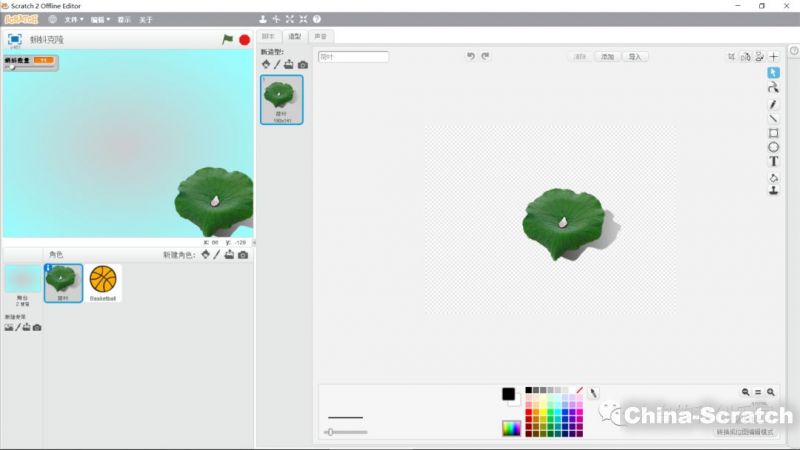Viewport: 800px width, 450px height.
Task: Select the pencil tool in paint editor
Action: click(773, 104)
